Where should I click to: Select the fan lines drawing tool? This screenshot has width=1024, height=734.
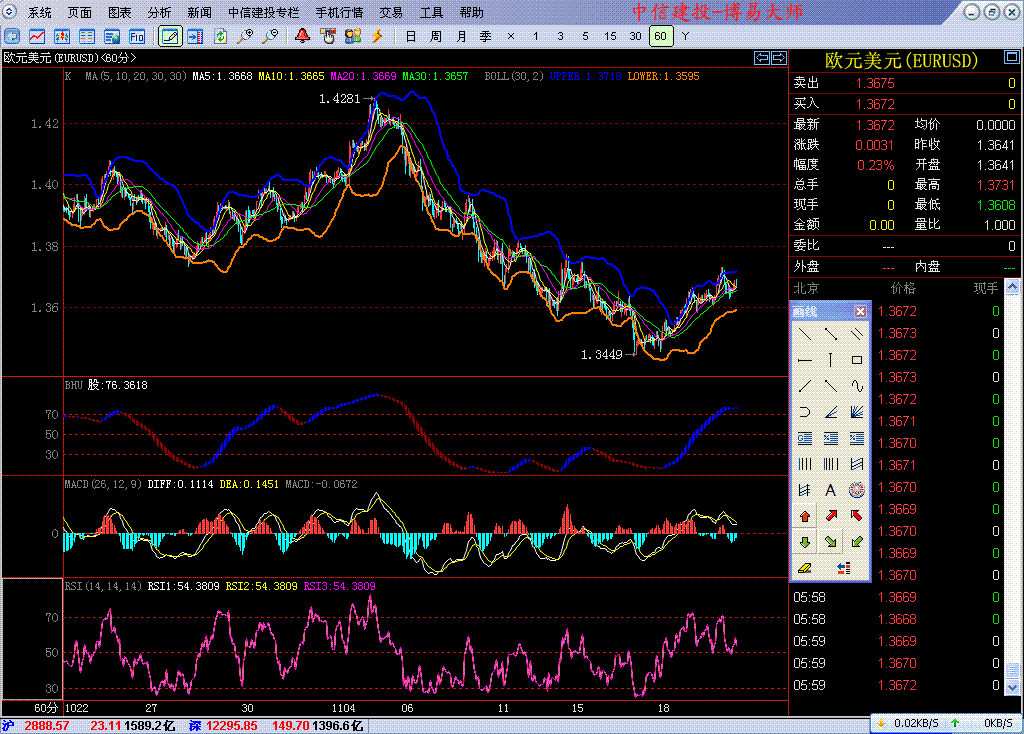pyautogui.click(x=857, y=411)
